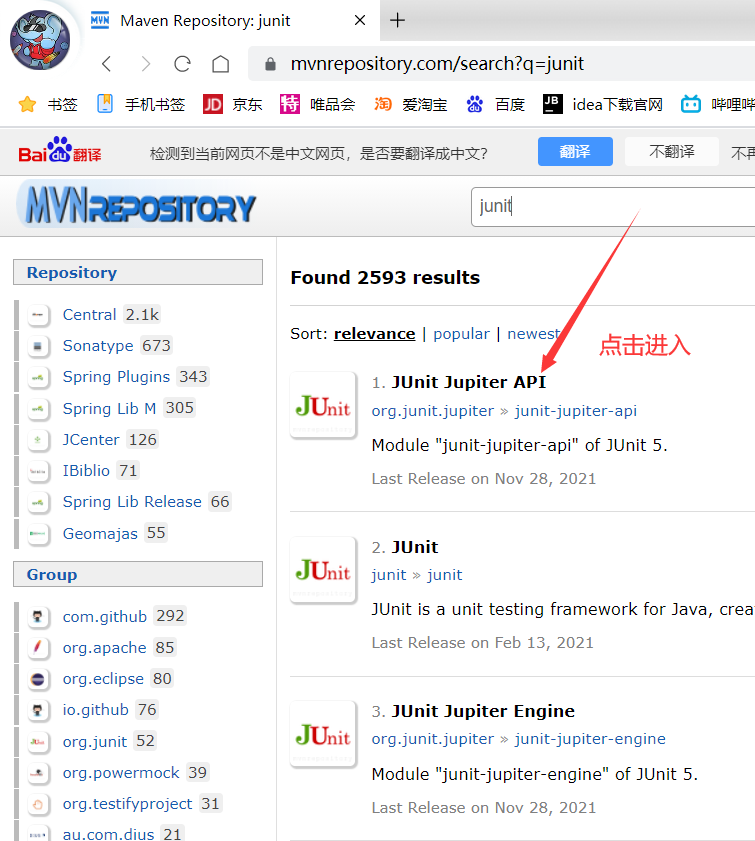The height and width of the screenshot is (841, 755).
Task: Sort results by relevance
Action: coord(374,334)
